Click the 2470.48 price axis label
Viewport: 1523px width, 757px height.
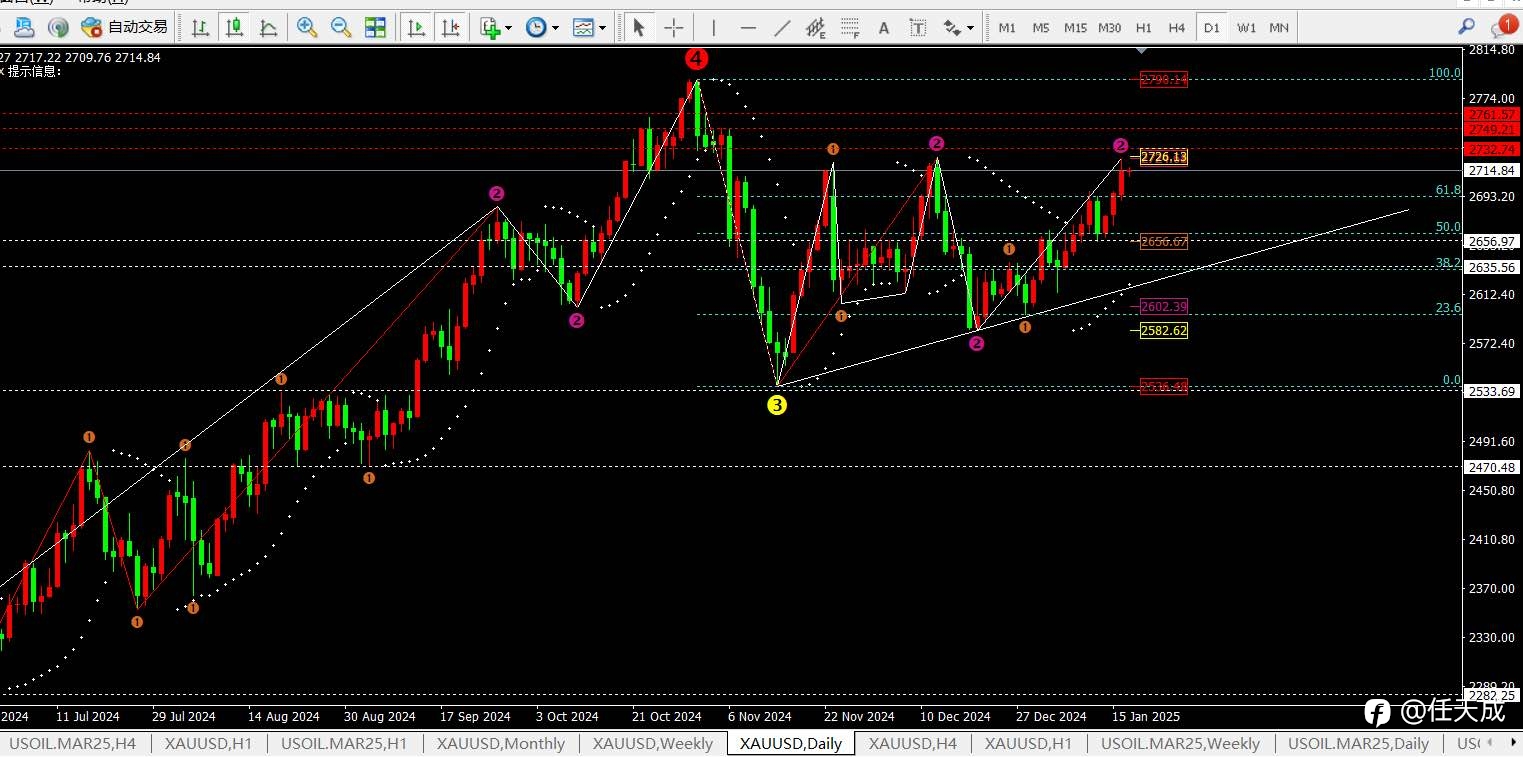[1492, 467]
